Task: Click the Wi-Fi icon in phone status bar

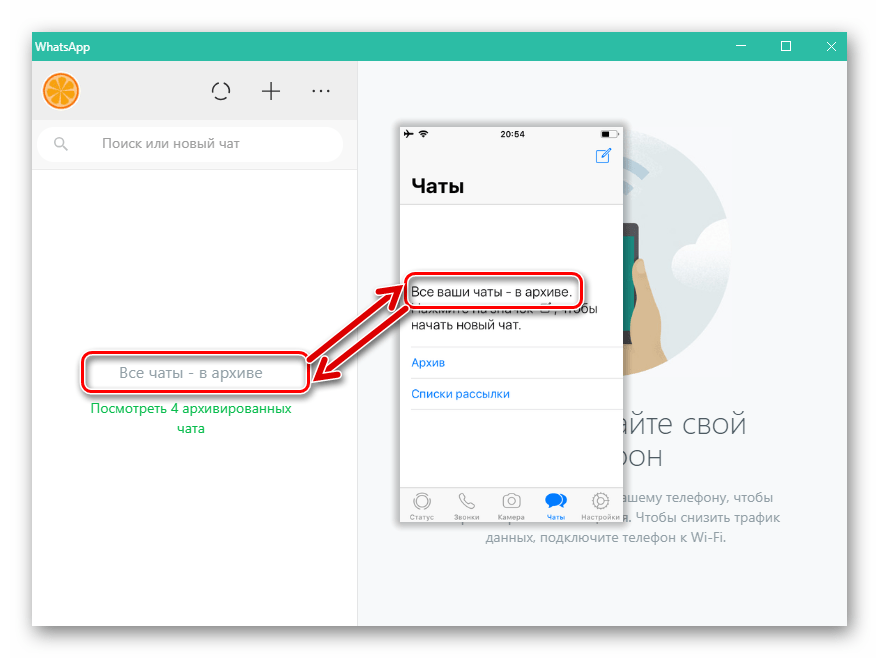Action: coord(423,133)
